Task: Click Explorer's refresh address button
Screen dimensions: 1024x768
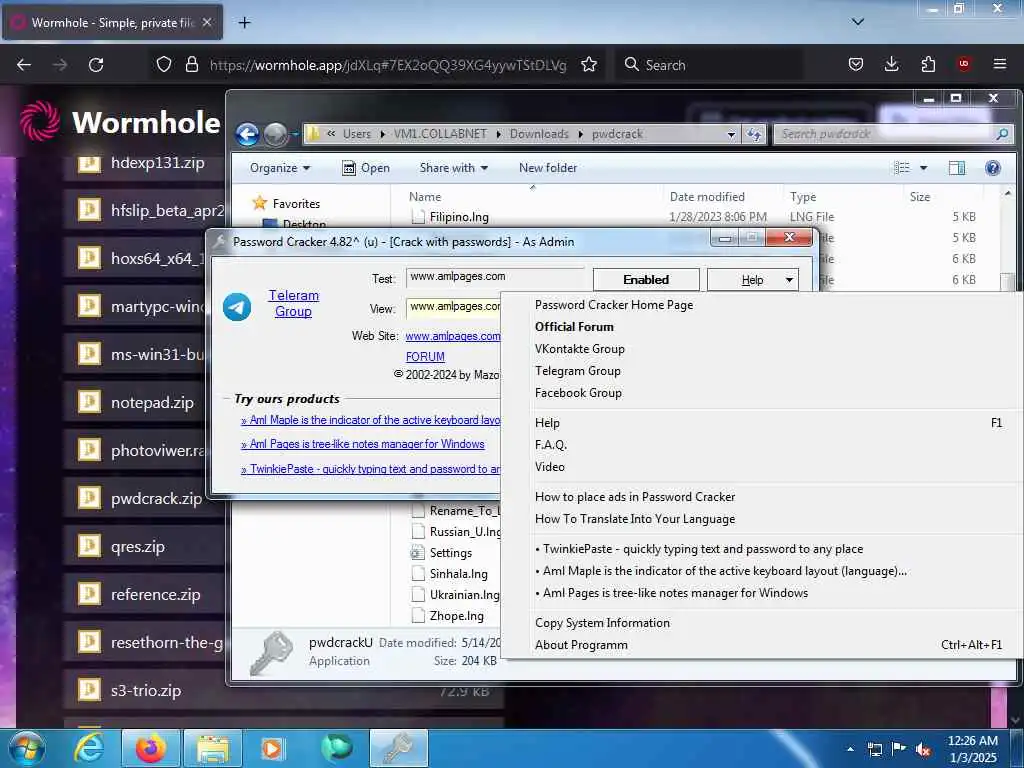Action: click(754, 134)
